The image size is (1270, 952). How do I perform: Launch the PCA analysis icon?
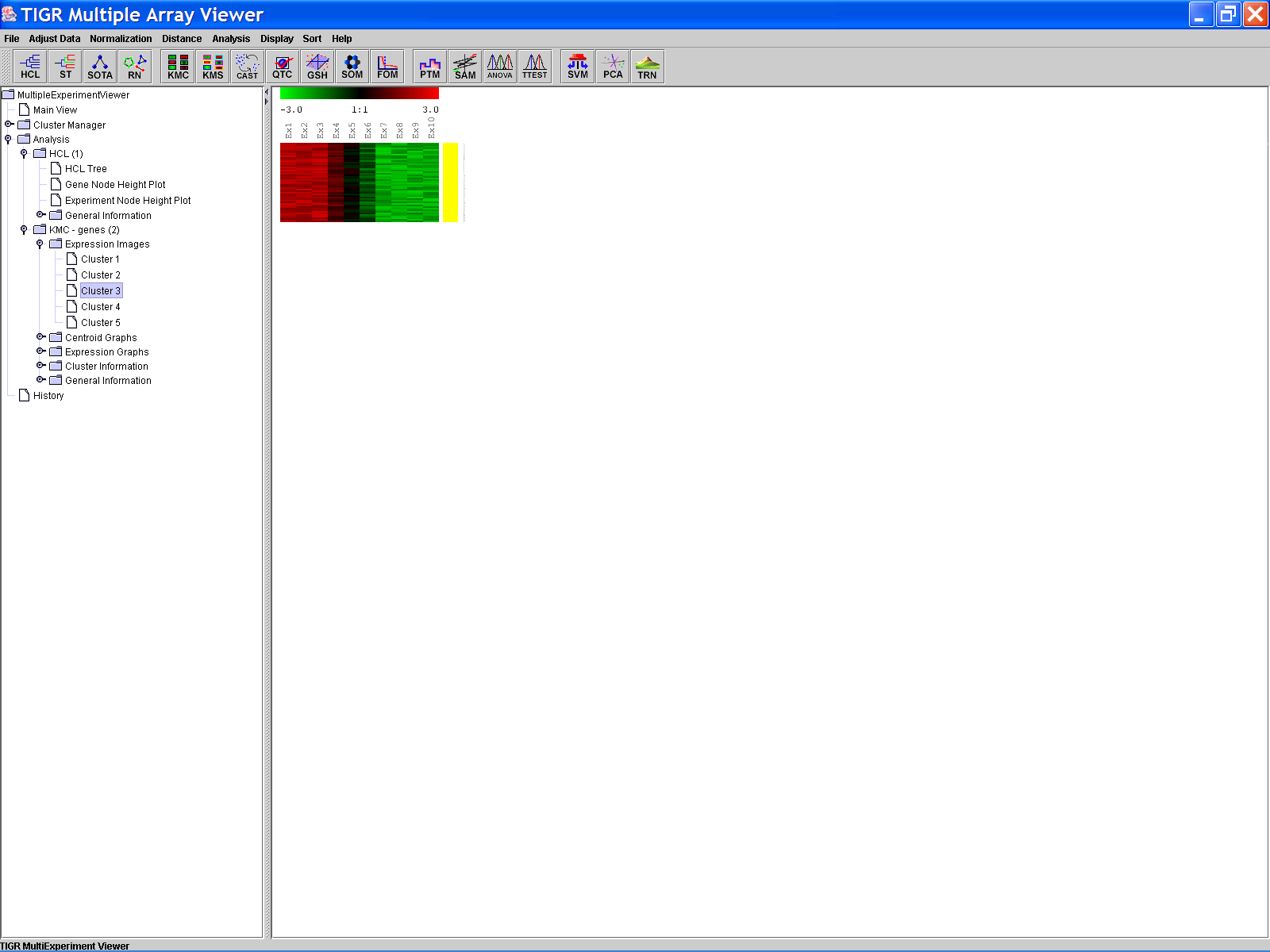613,67
